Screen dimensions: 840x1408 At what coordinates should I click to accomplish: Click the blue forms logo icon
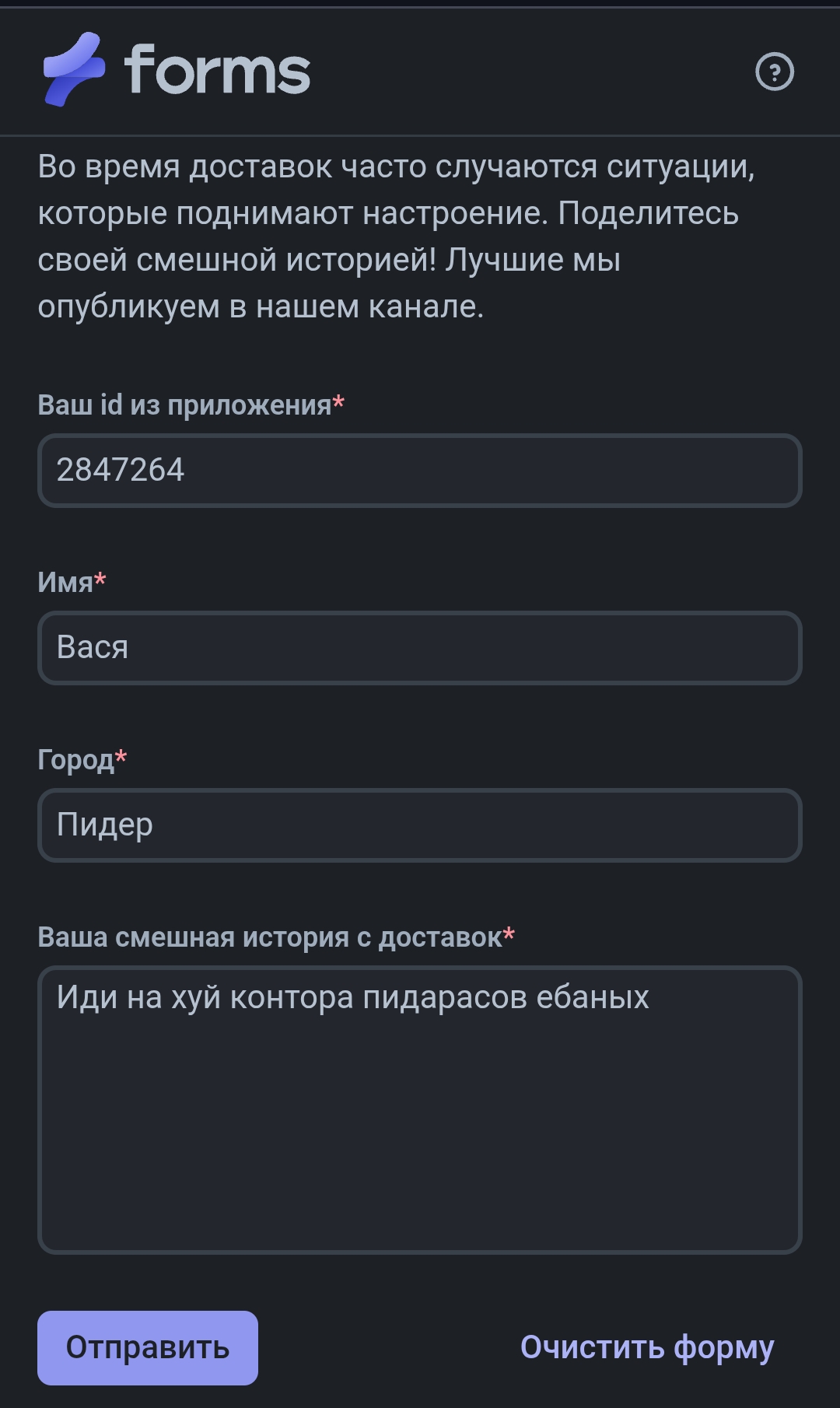pyautogui.click(x=74, y=69)
